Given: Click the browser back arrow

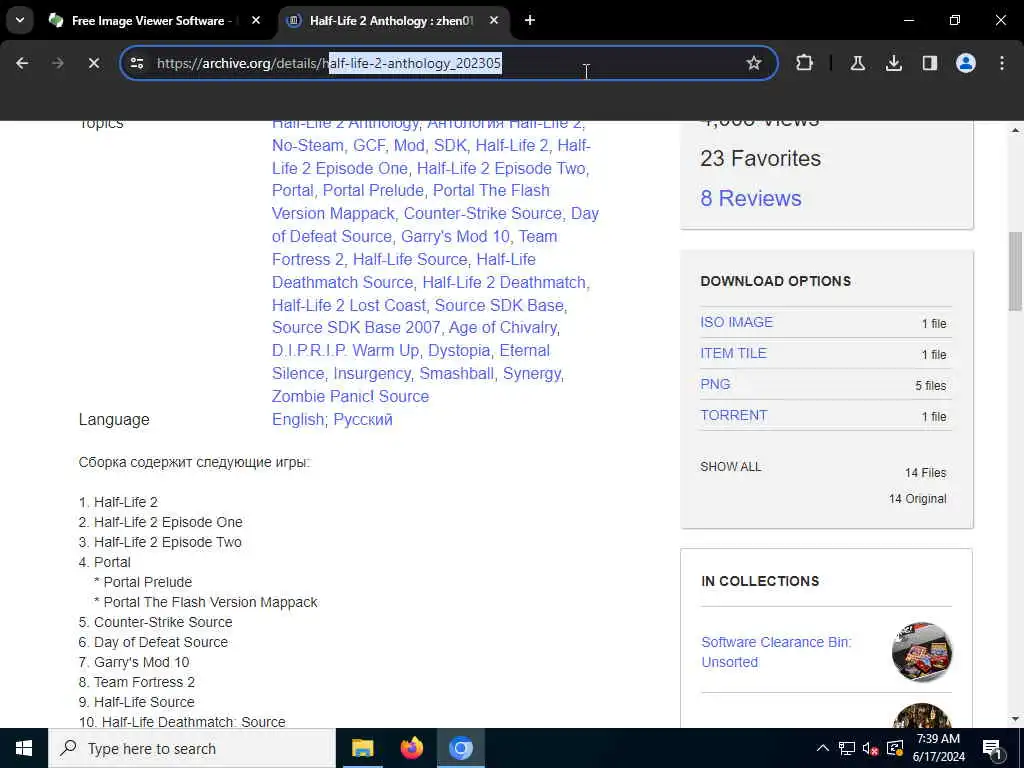Looking at the screenshot, I should (x=22, y=63).
